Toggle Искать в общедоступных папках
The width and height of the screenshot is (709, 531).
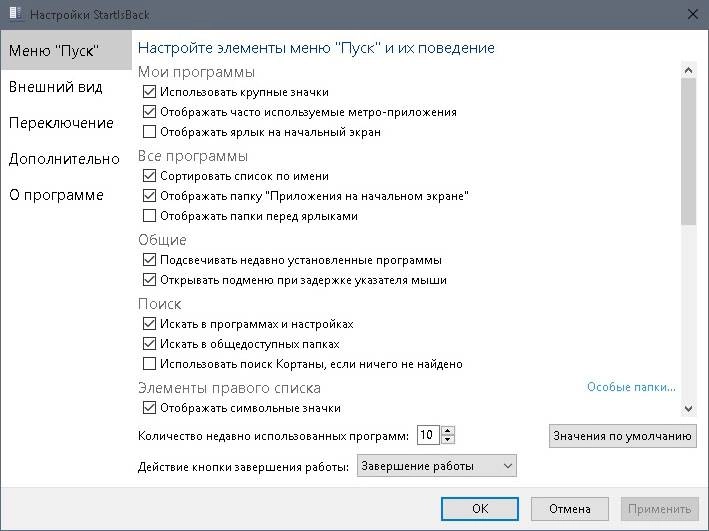[149, 344]
